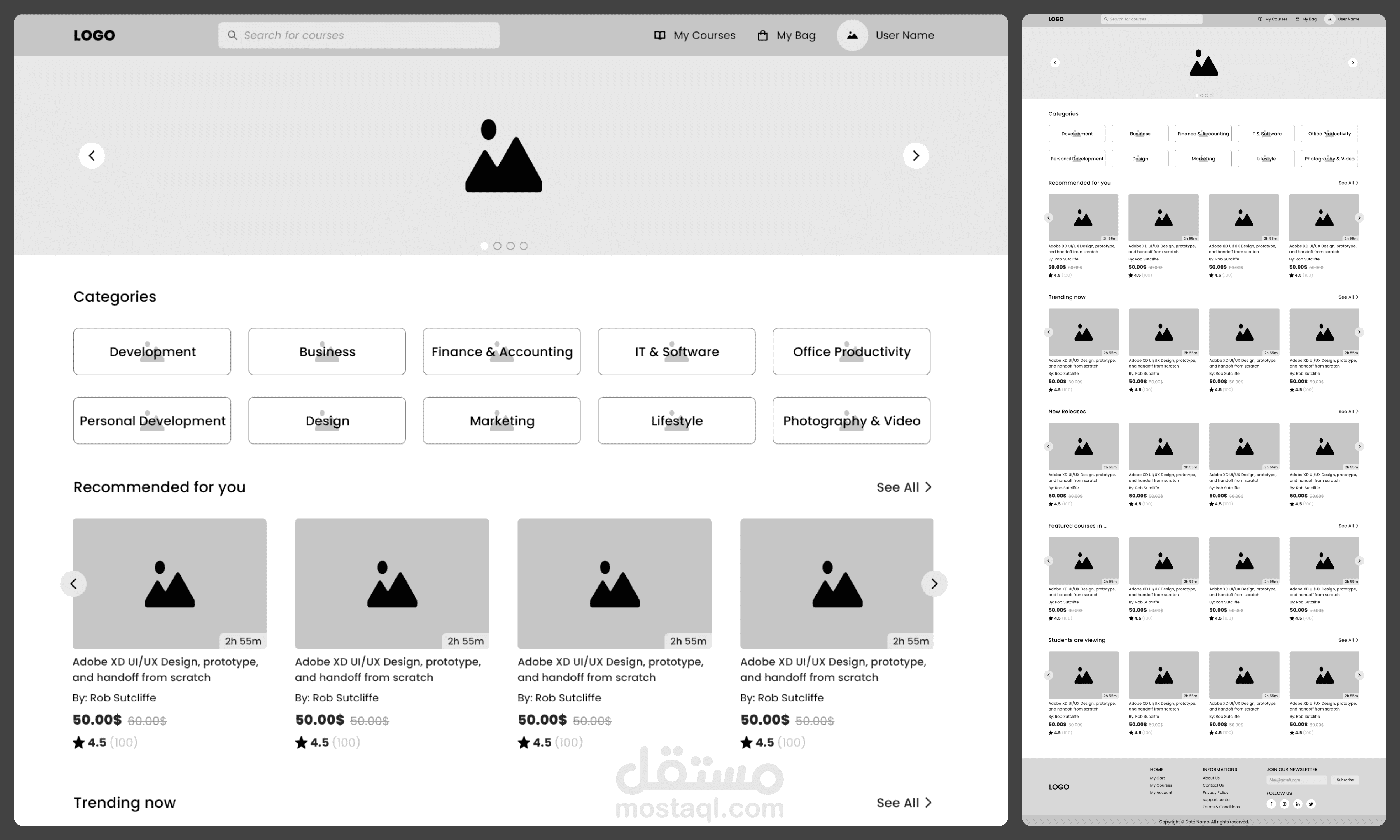Select the second dot of large hero carousel
Screen dimensions: 1400x840
pyautogui.click(x=497, y=246)
